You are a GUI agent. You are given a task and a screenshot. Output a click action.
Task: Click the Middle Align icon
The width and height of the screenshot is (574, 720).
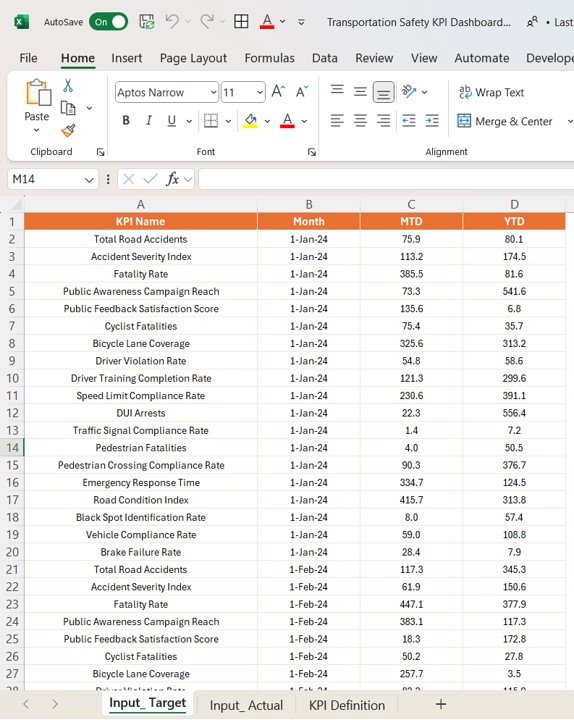pos(360,92)
